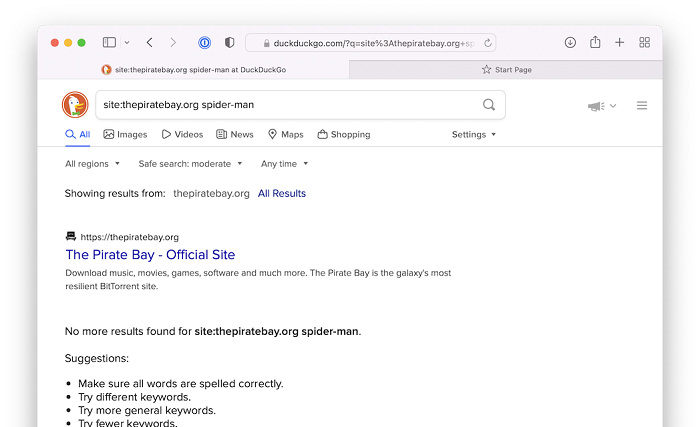This screenshot has height=427, width=700.
Task: Open the privacy shield icon in toolbar
Action: (x=229, y=43)
